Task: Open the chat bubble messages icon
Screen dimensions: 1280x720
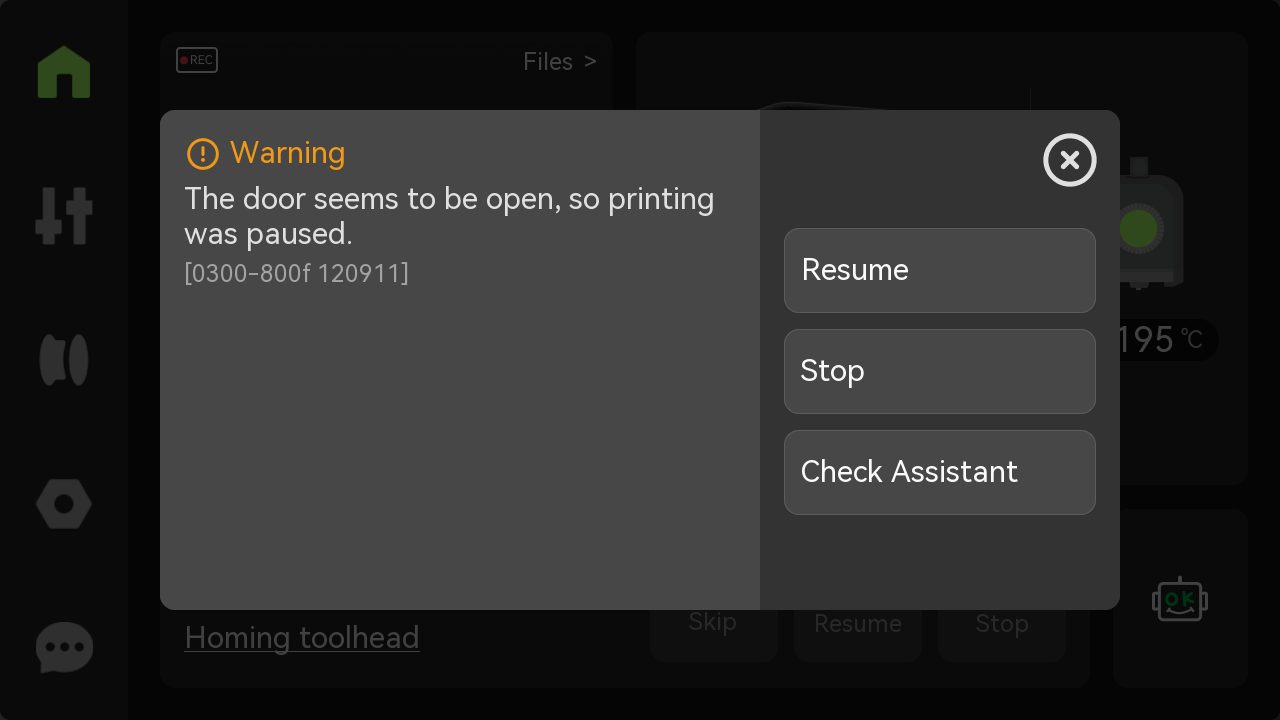Action: coord(64,648)
